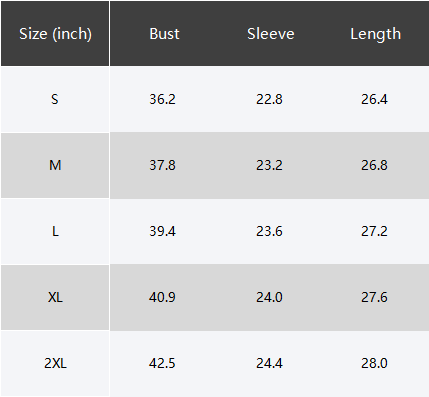Select length value 28.0
The image size is (429, 397).
pyautogui.click(x=374, y=363)
